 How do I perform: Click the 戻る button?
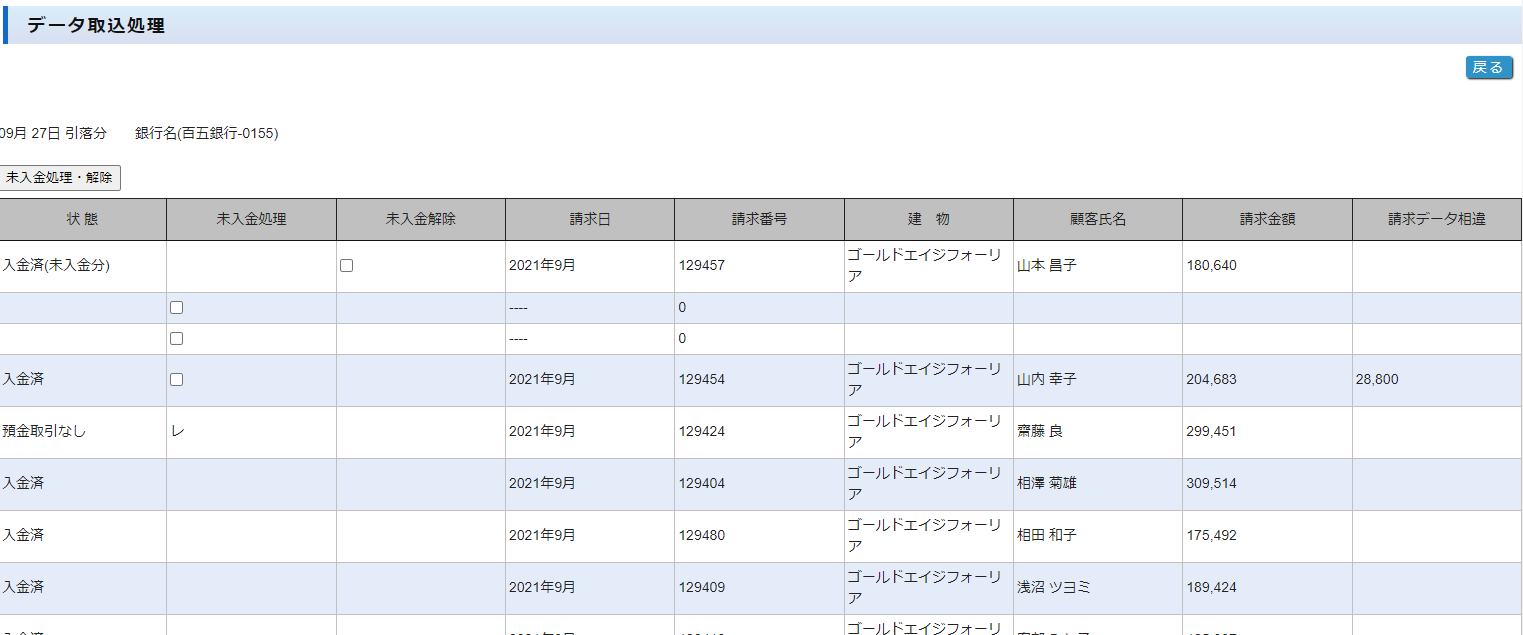tap(1488, 67)
